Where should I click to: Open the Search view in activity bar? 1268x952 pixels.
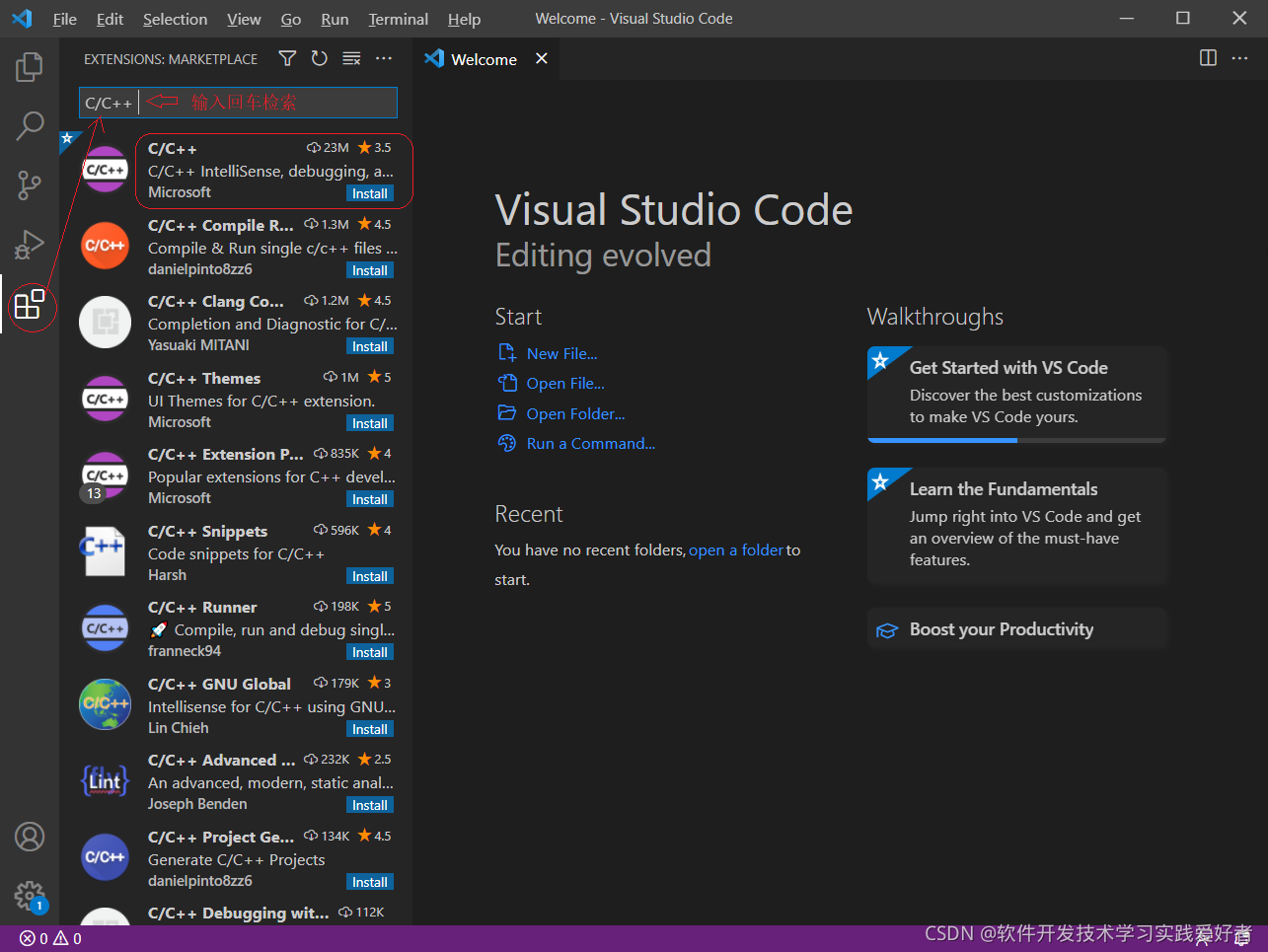[x=30, y=125]
